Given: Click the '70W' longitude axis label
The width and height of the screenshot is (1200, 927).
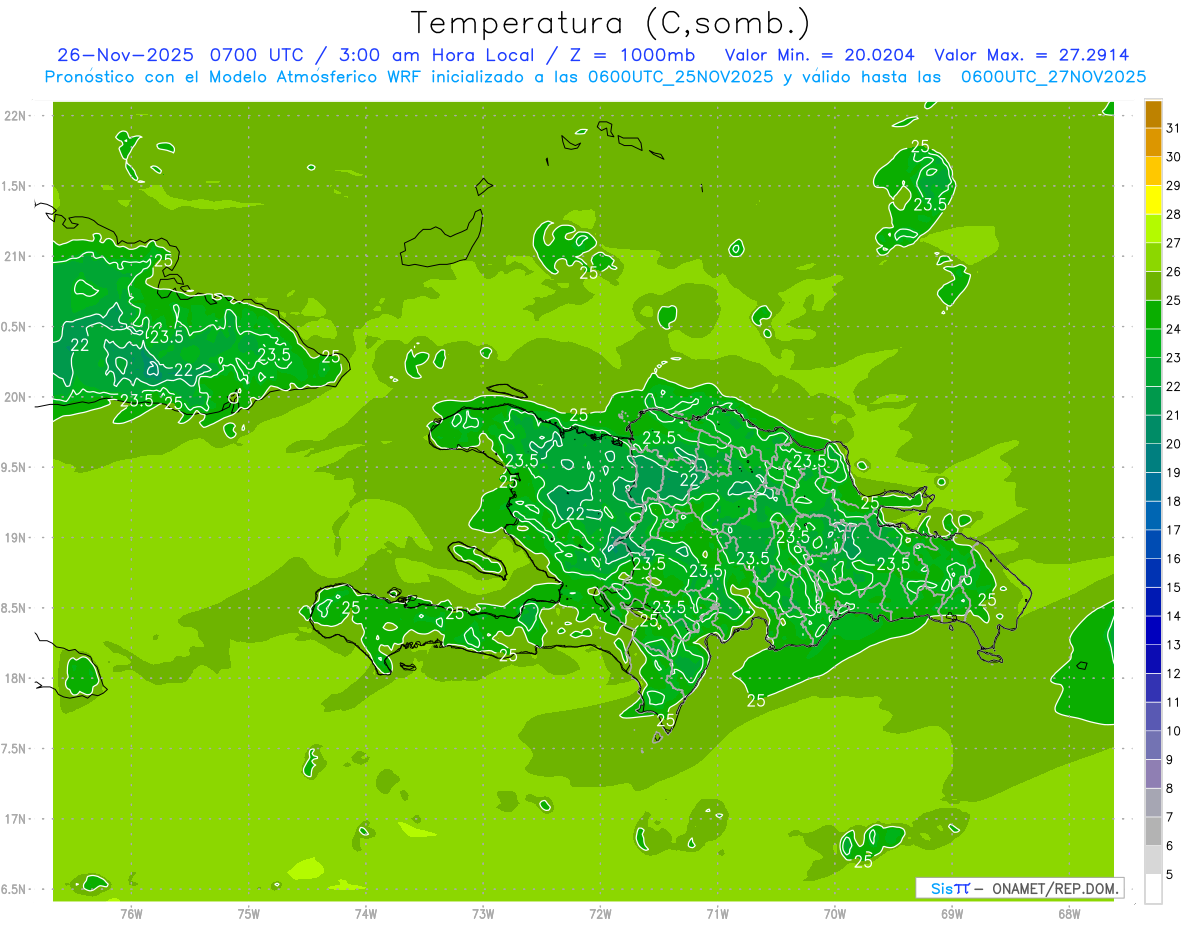Looking at the screenshot, I should (x=835, y=914).
